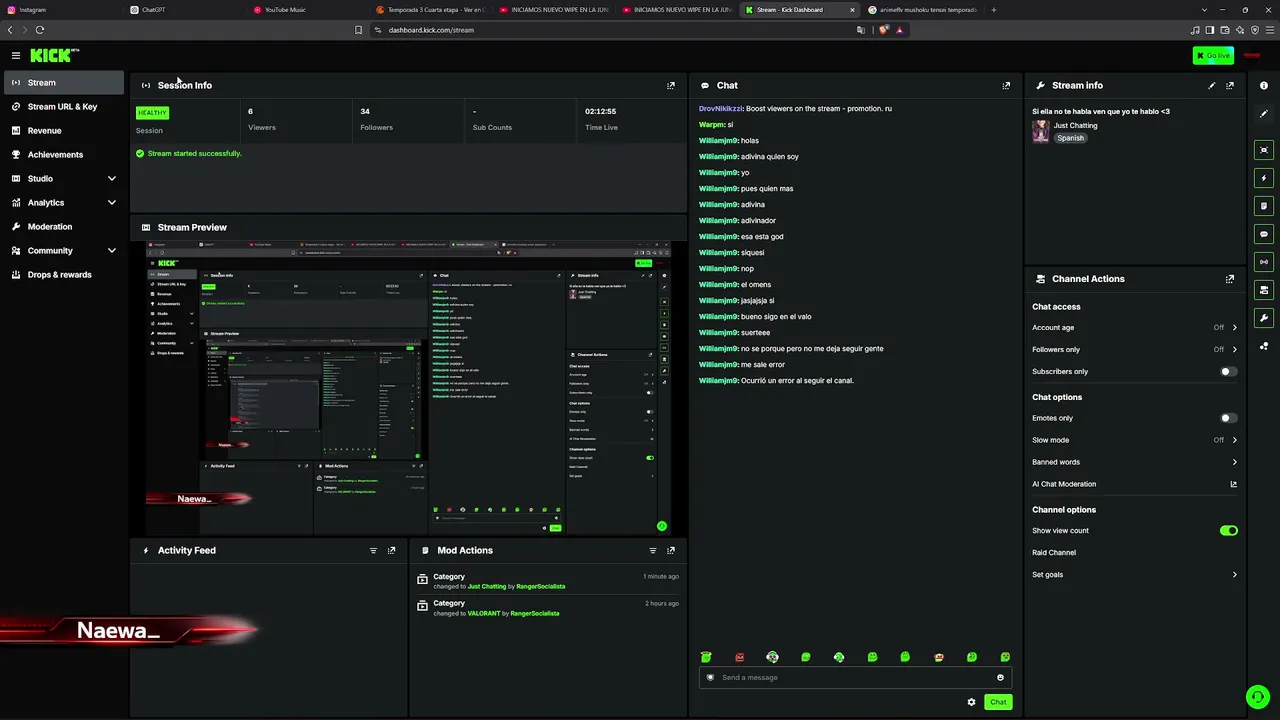
Task: Edit stream info with the pencil icon in panel header
Action: click(x=1212, y=85)
